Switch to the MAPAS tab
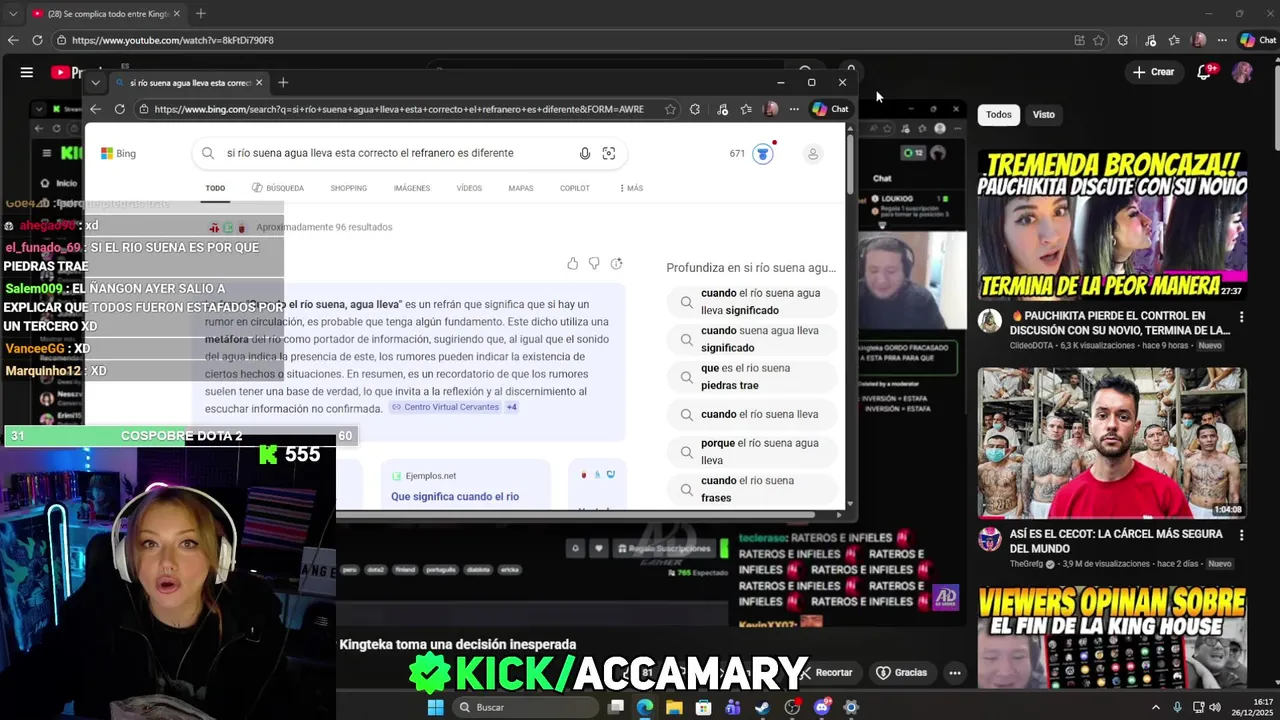Viewport: 1280px width, 720px height. click(x=520, y=188)
